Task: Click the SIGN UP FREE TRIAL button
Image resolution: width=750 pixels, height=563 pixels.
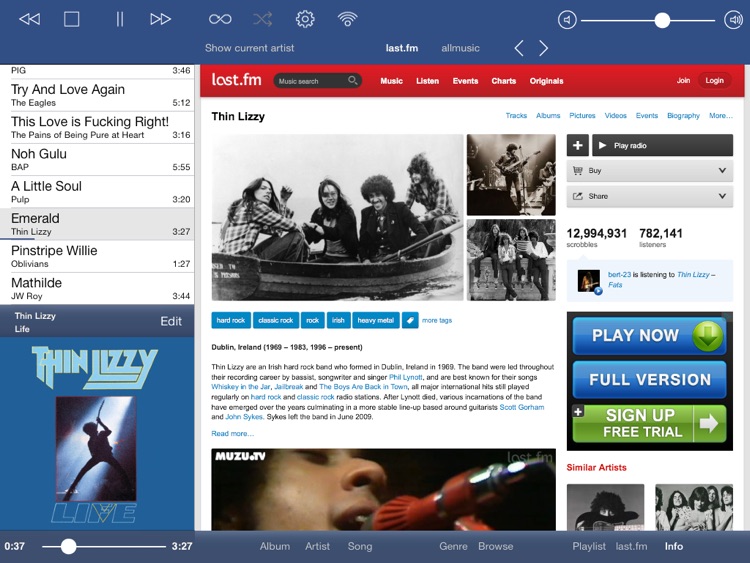Action: tap(649, 423)
